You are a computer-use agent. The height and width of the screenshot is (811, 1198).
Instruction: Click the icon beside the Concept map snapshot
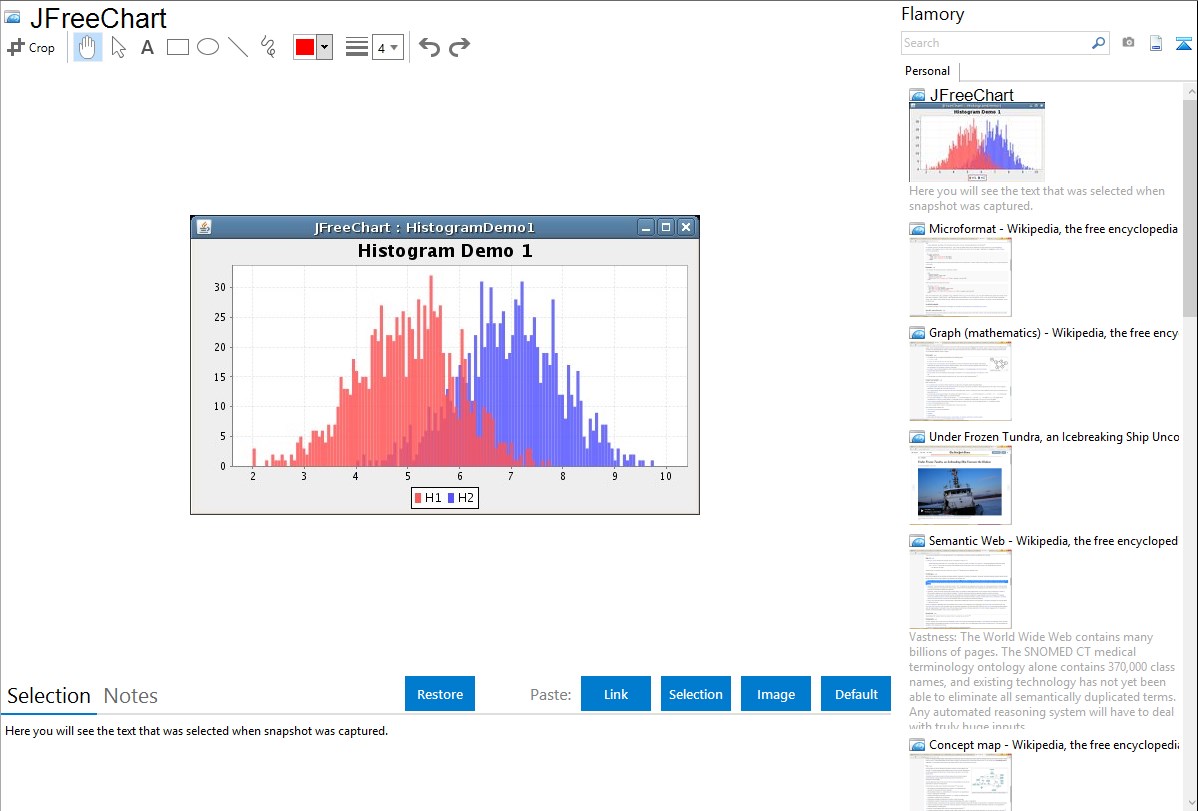click(x=918, y=745)
